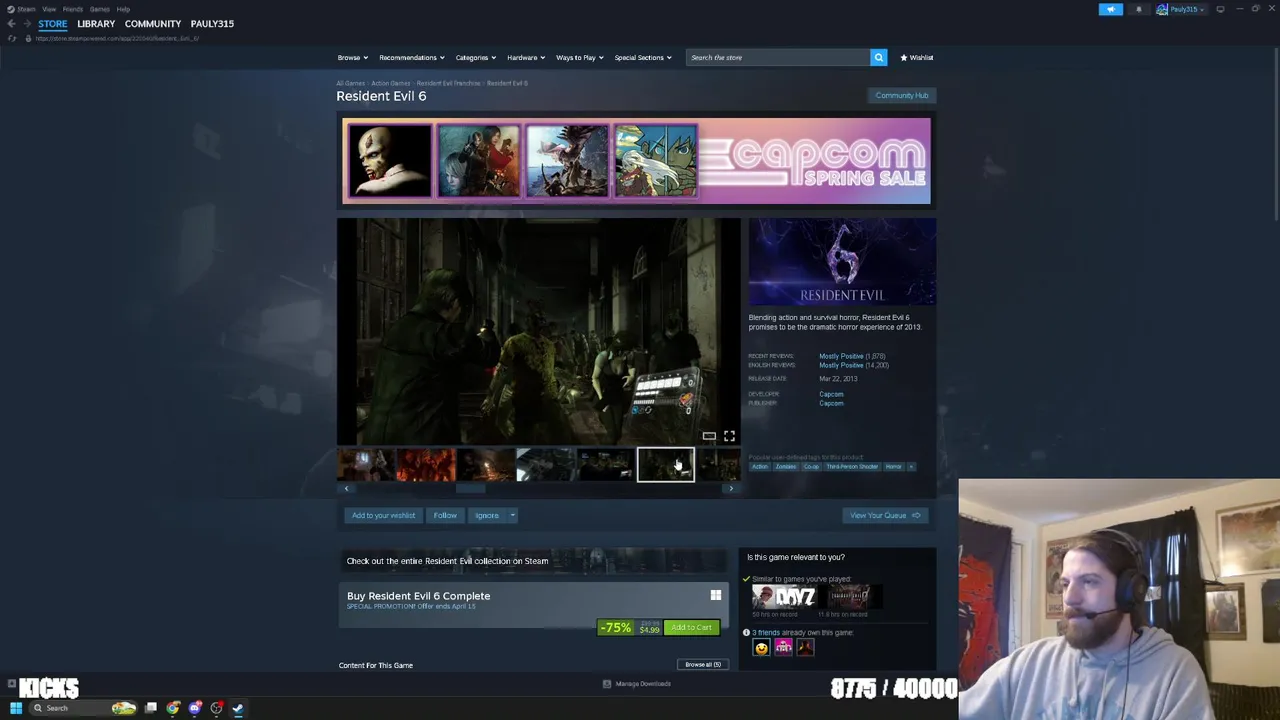
Task: Open the Browse store dropdown
Action: [352, 57]
